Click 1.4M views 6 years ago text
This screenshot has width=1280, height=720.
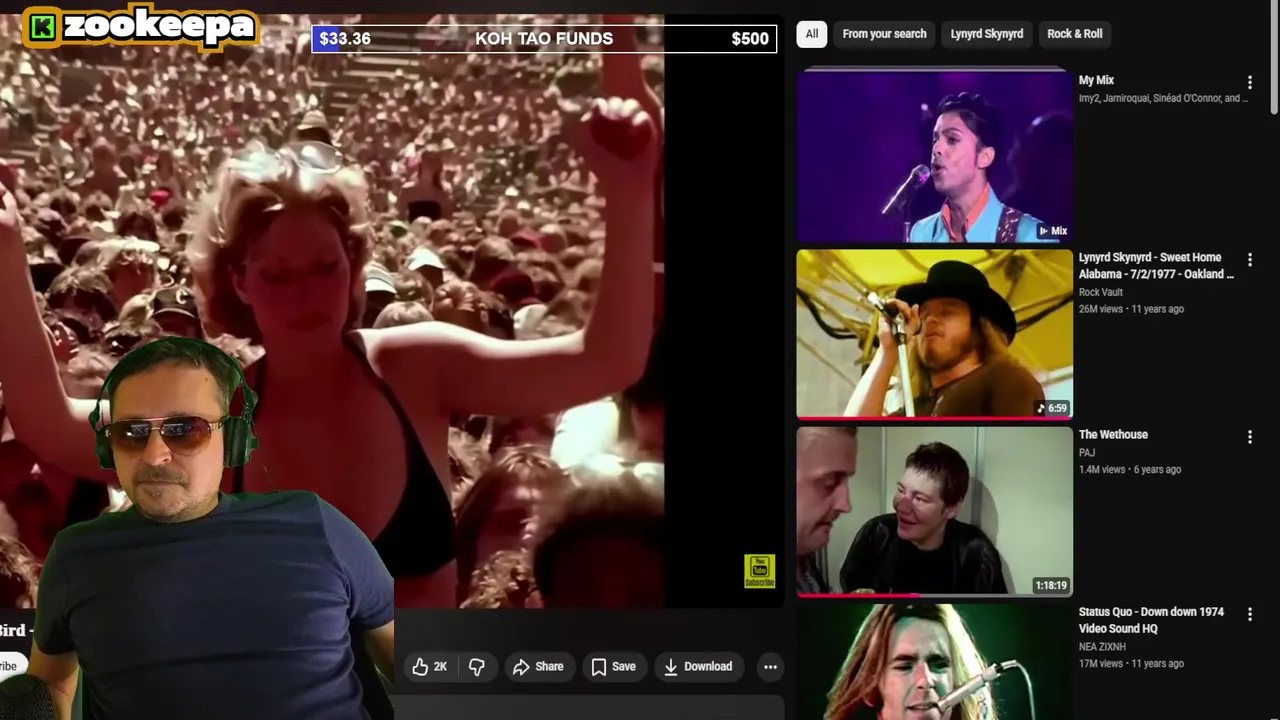[x=1129, y=470]
